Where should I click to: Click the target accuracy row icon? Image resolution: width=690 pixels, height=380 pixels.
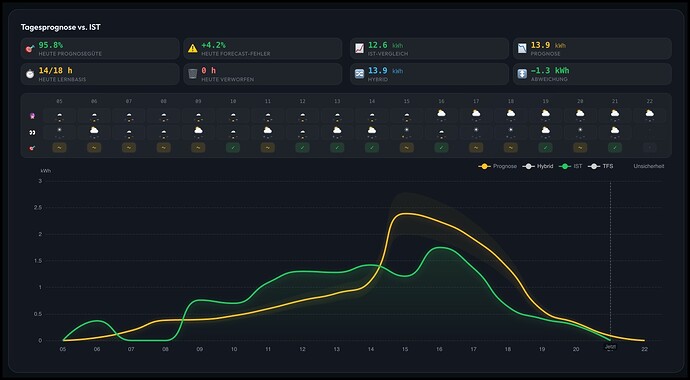32,148
